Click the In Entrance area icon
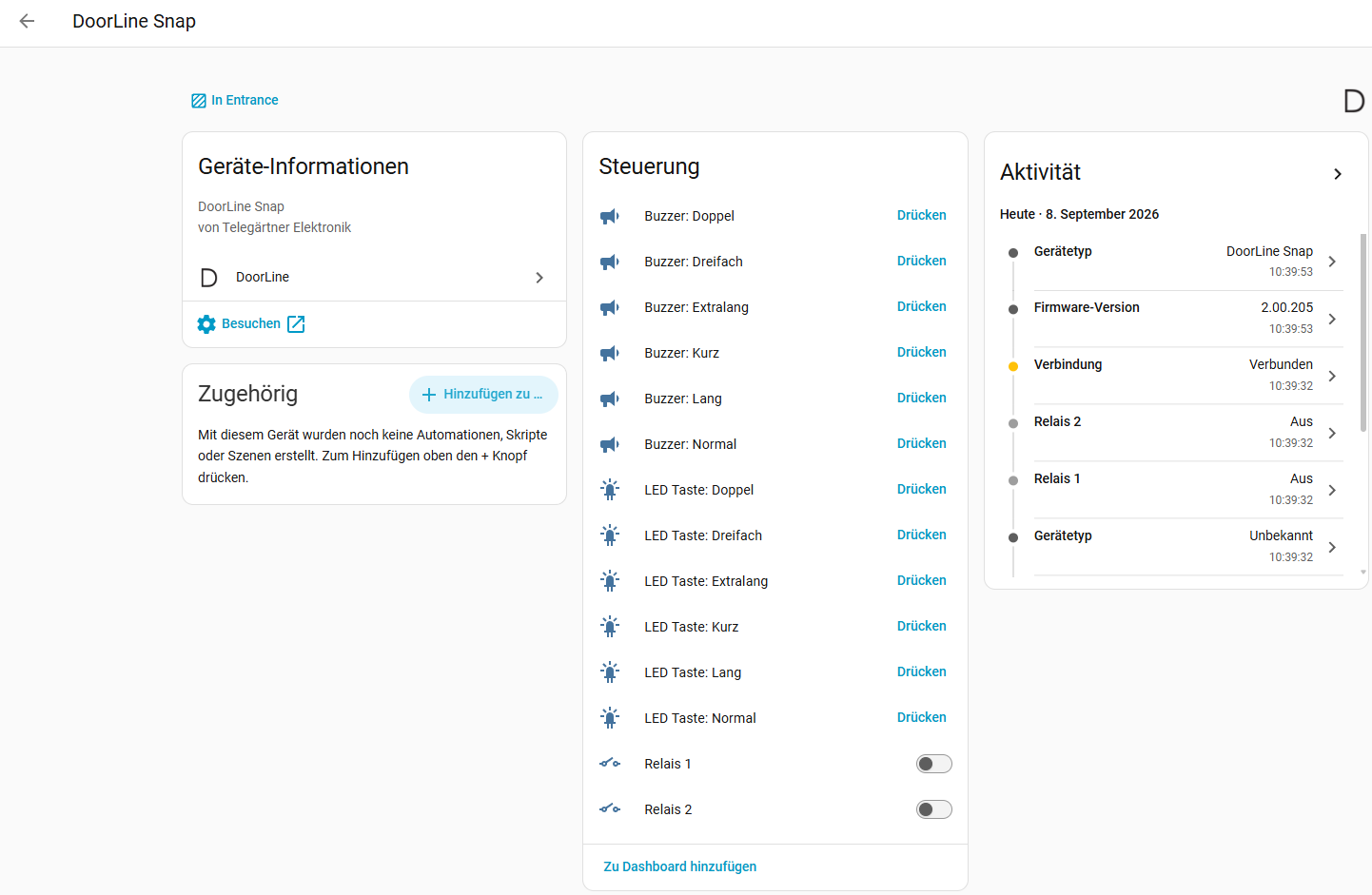1372x895 pixels. [x=199, y=101]
